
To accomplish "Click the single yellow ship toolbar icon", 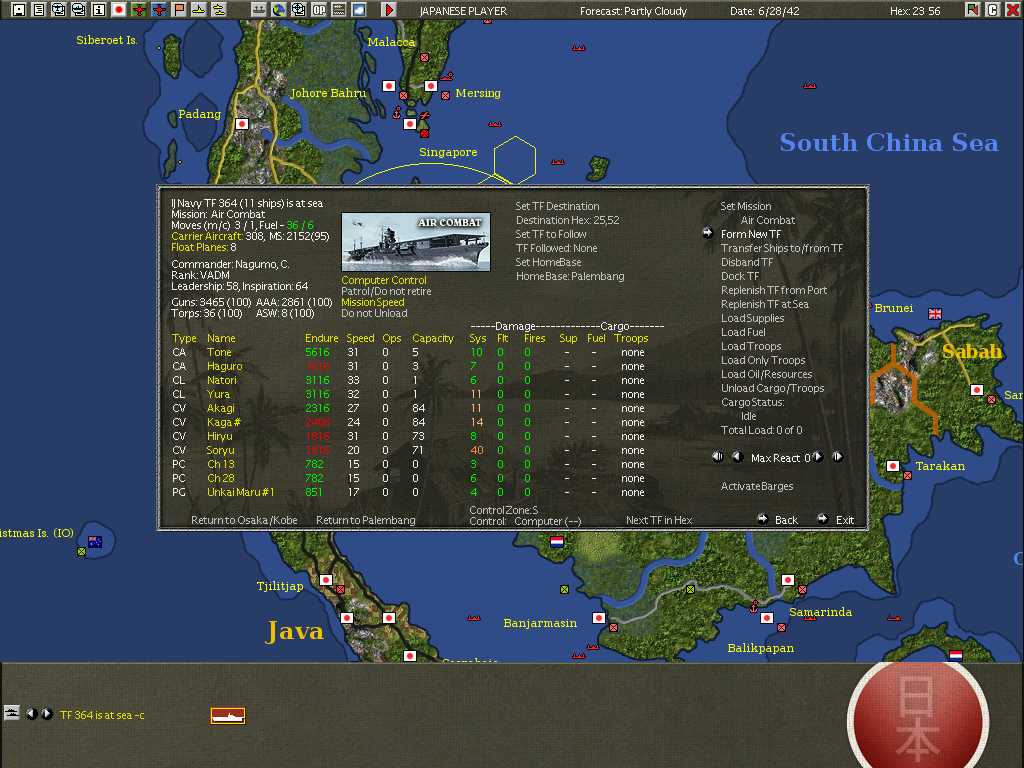I will click(199, 9).
